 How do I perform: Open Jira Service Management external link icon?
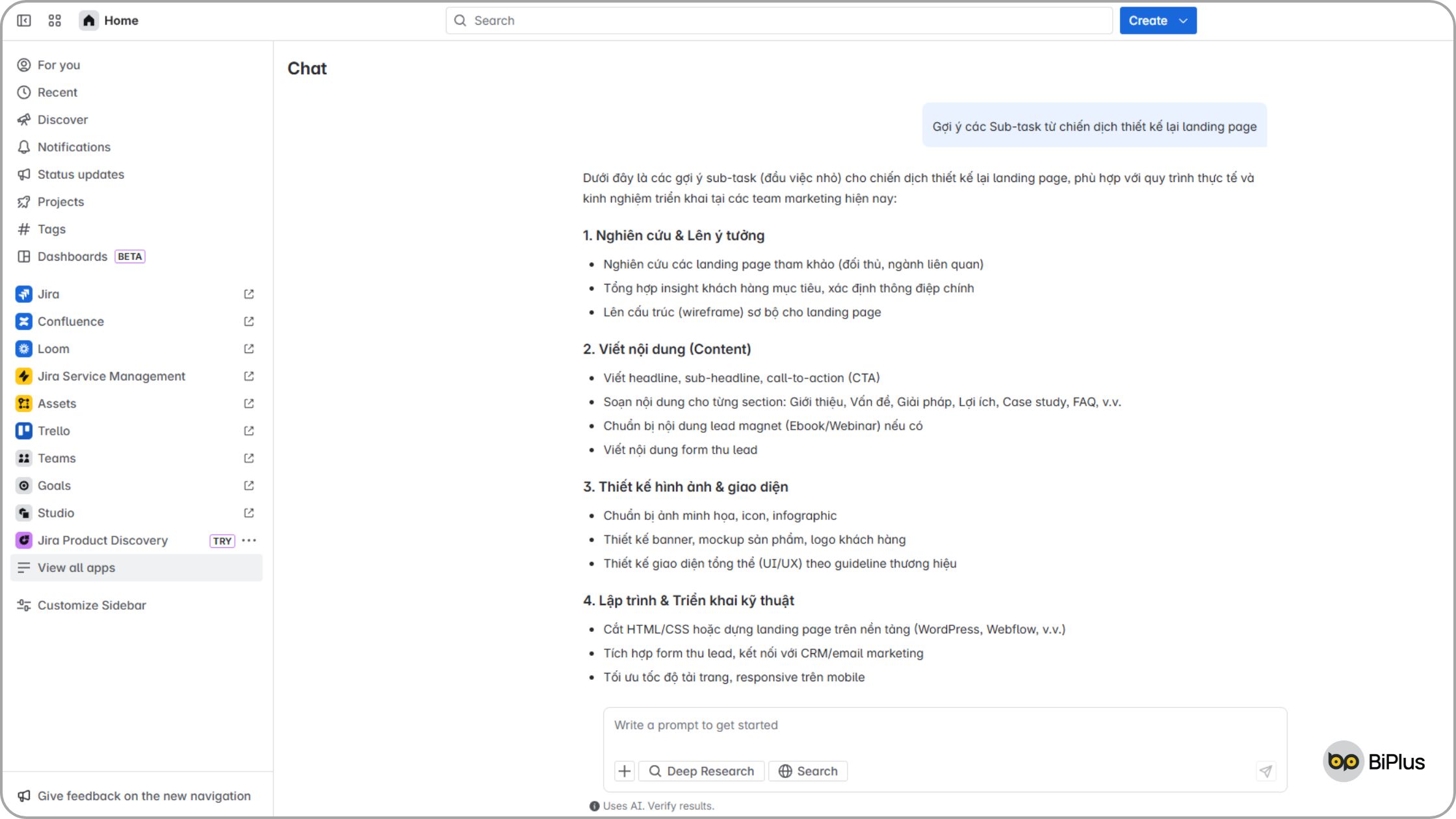[249, 376]
